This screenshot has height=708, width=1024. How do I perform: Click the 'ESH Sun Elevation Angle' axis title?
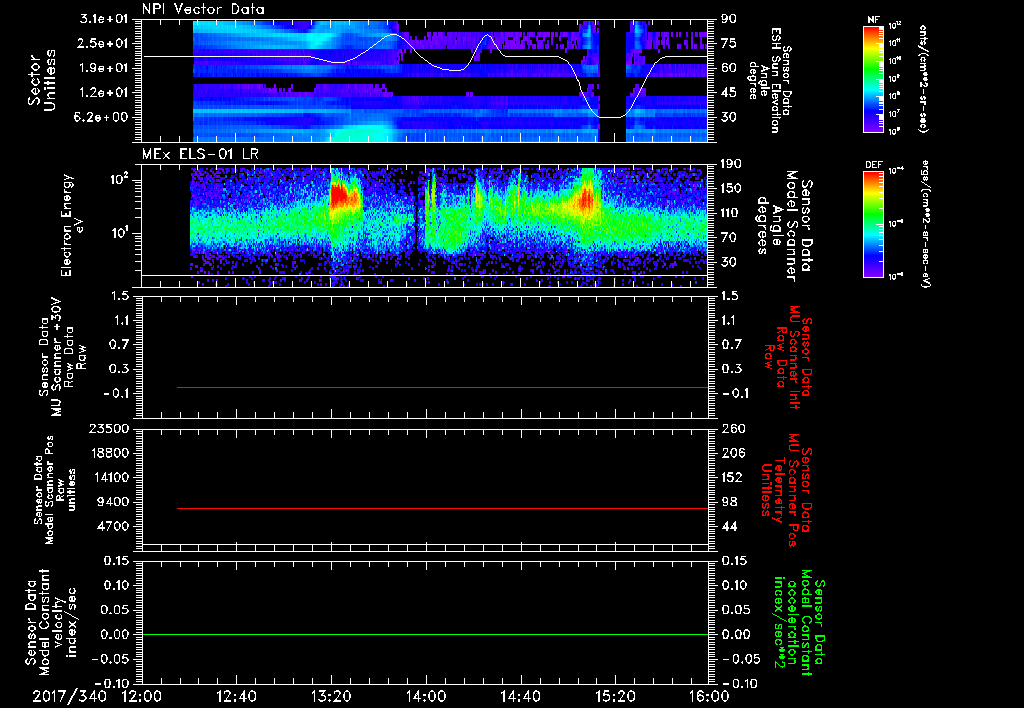click(x=771, y=80)
